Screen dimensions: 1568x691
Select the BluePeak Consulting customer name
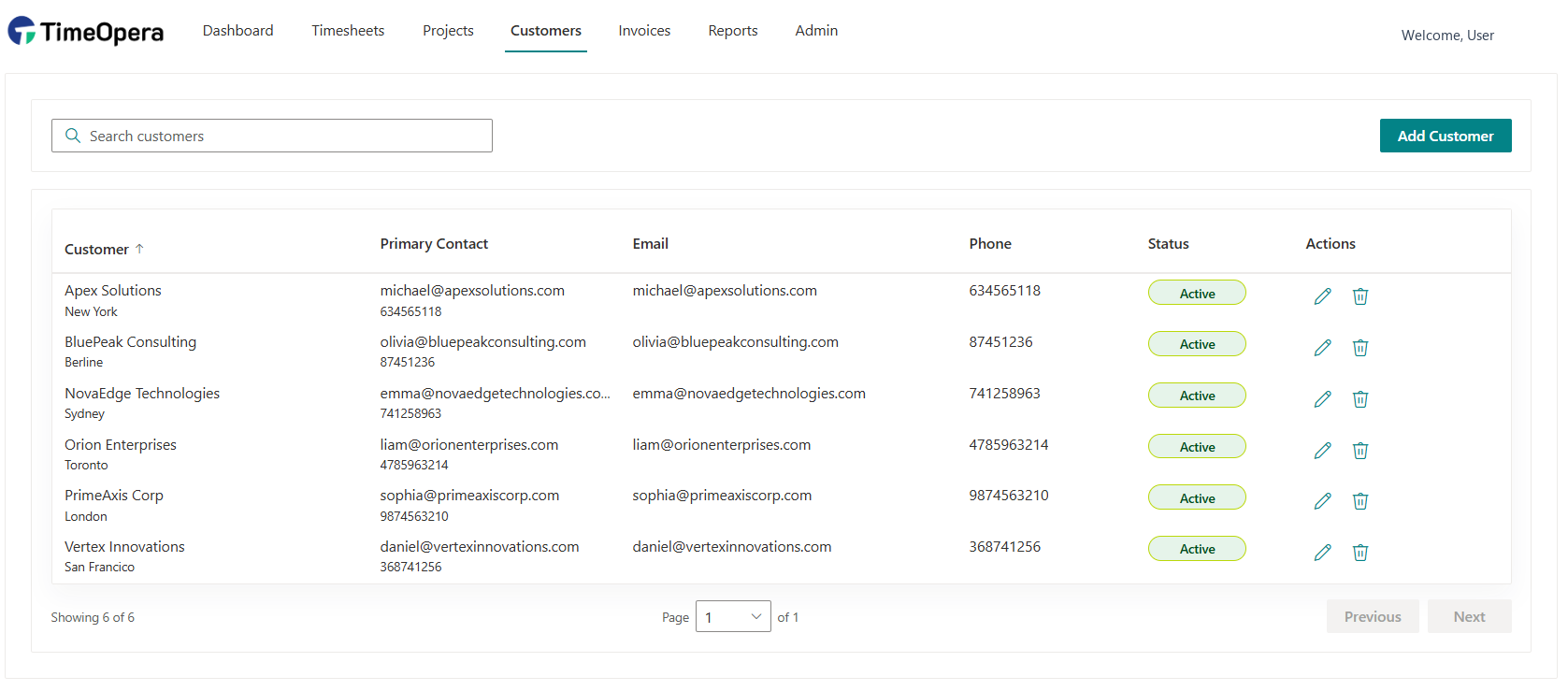(x=130, y=342)
